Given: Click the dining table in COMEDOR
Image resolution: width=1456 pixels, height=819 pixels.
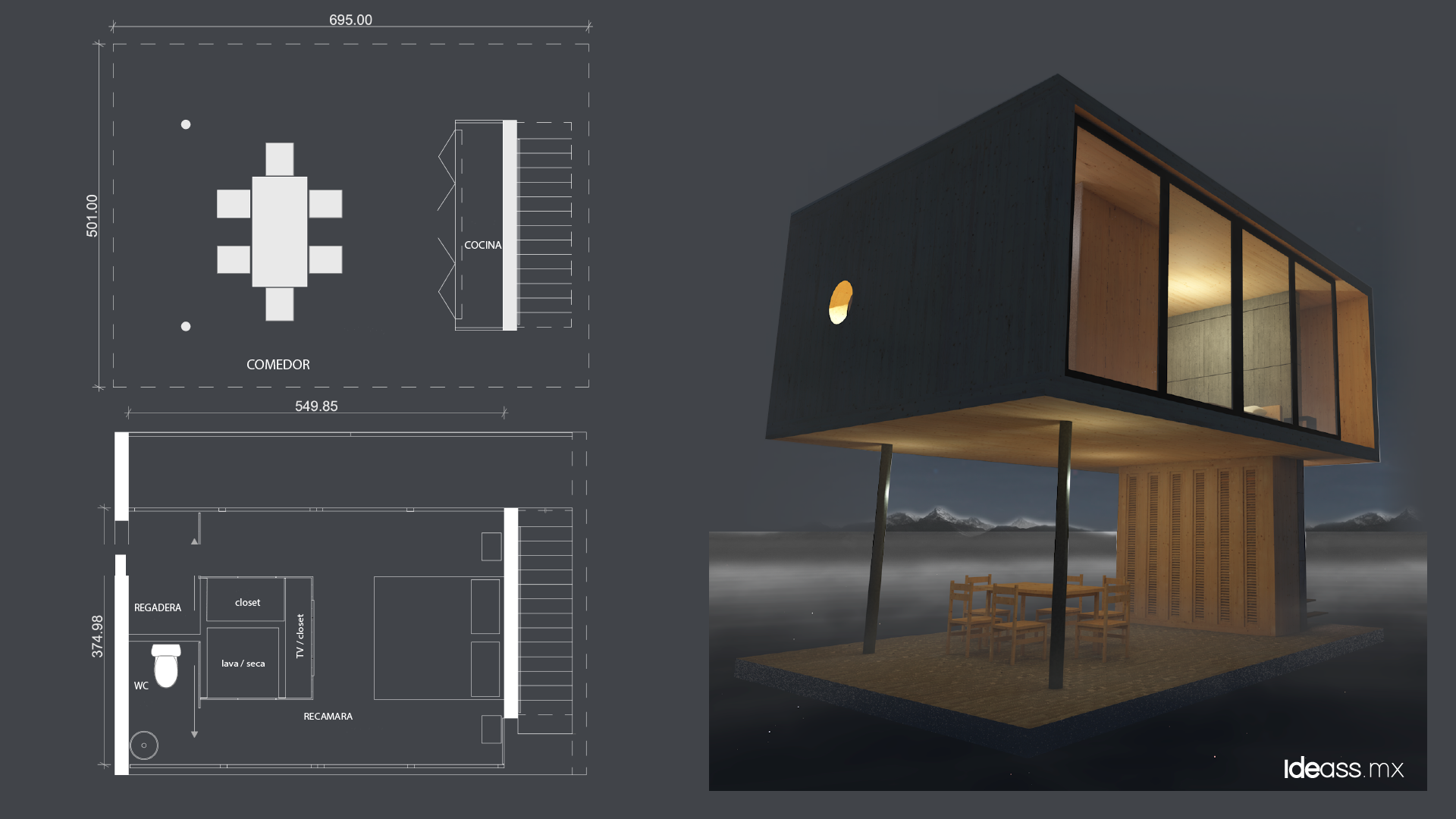Looking at the screenshot, I should coord(279,231).
